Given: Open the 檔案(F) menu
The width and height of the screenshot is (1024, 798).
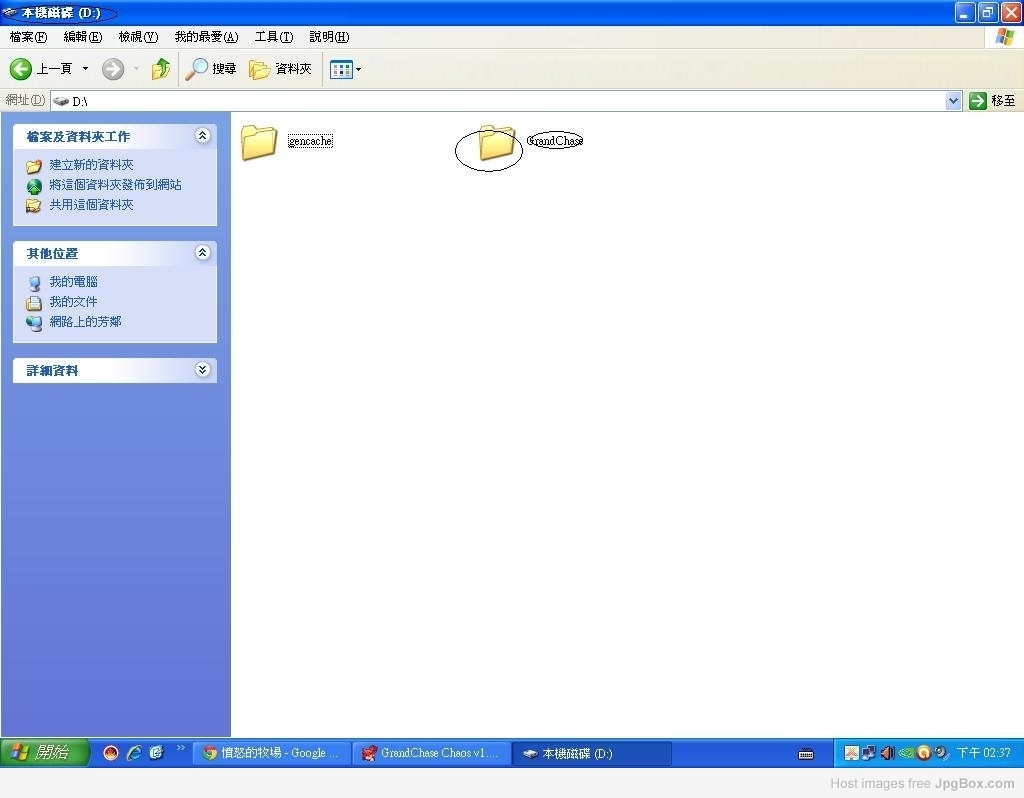Looking at the screenshot, I should pyautogui.click(x=28, y=37).
